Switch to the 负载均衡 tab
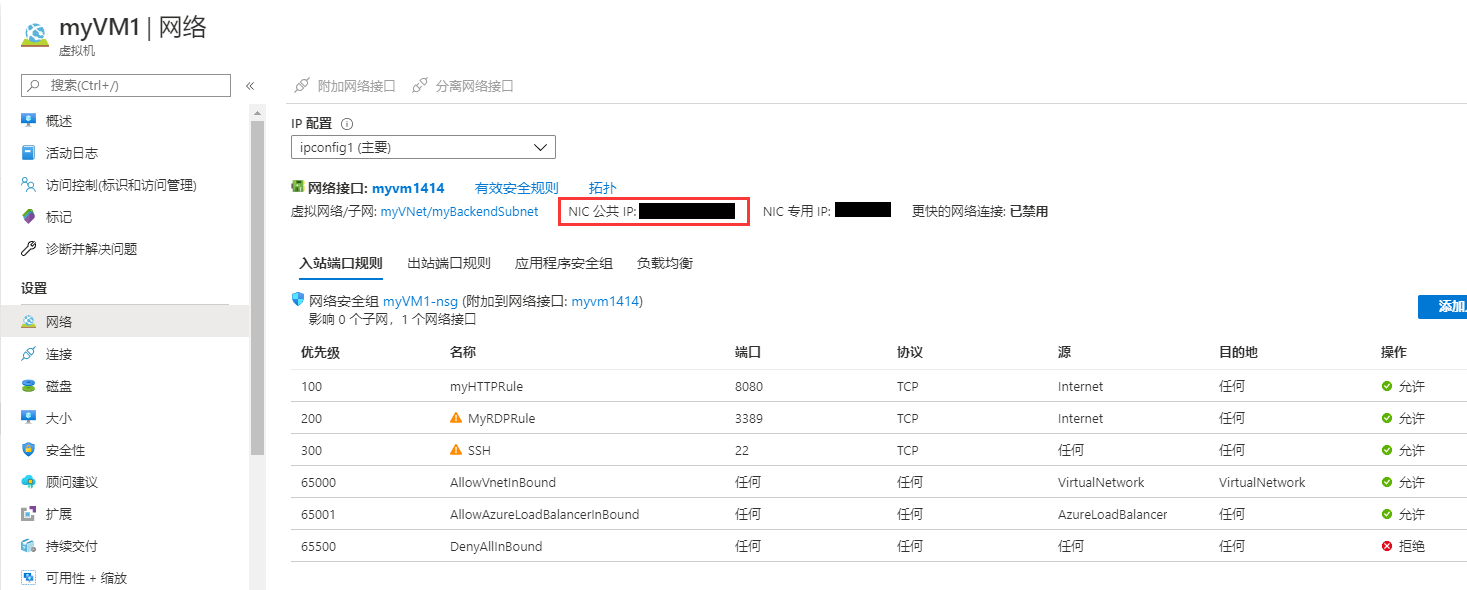1467x590 pixels. point(665,263)
